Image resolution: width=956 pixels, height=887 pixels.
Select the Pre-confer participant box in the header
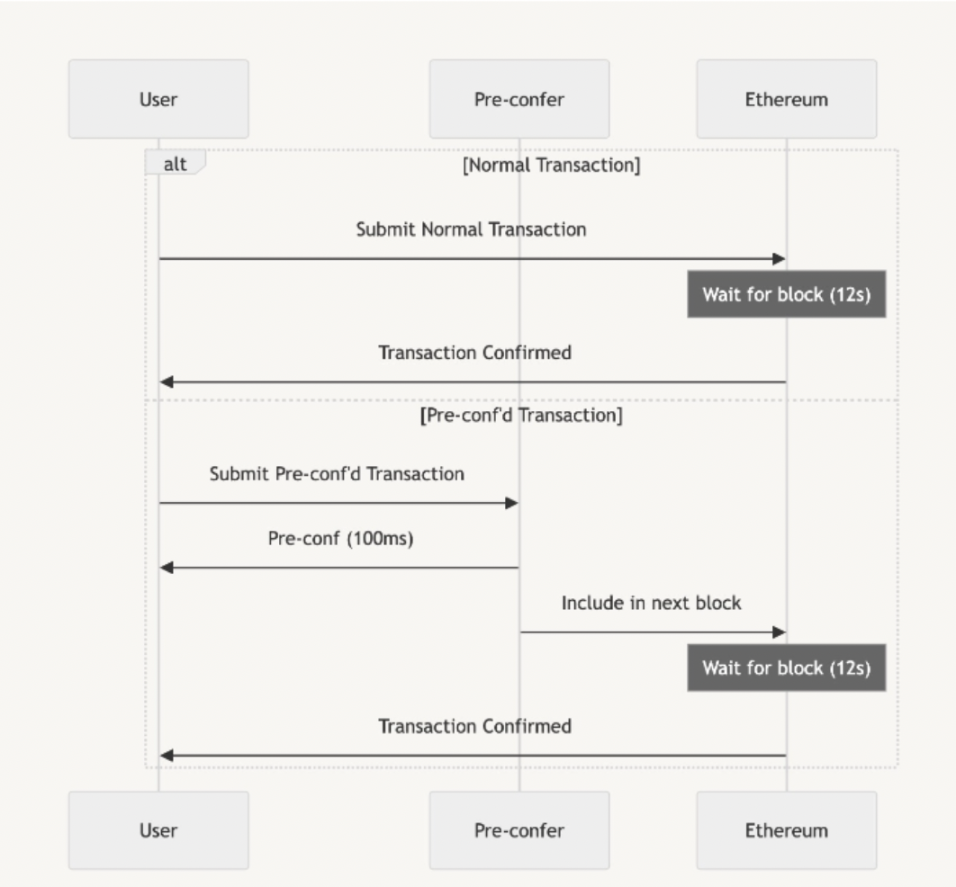coord(519,99)
